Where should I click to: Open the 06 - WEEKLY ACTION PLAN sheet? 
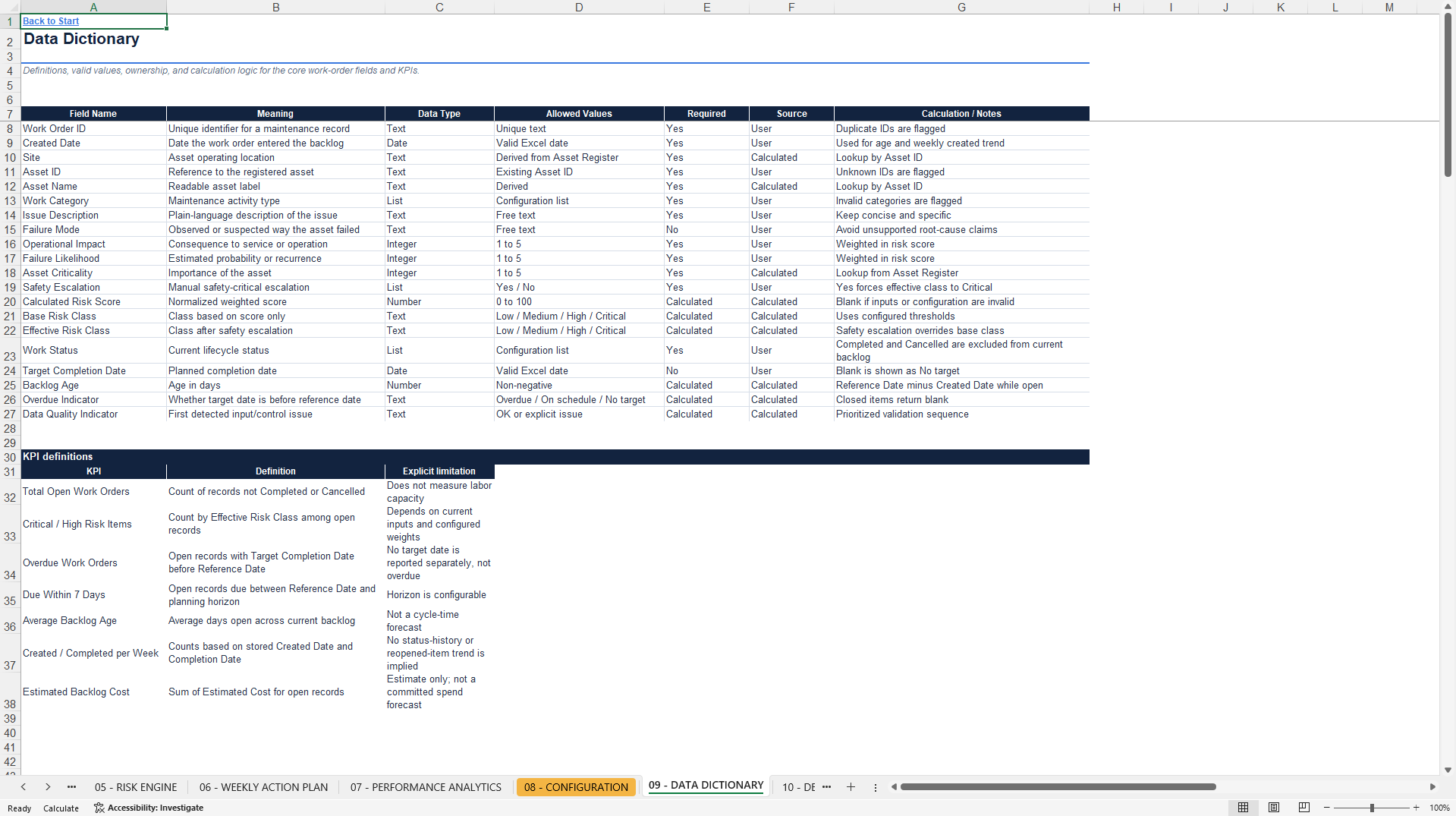[263, 787]
